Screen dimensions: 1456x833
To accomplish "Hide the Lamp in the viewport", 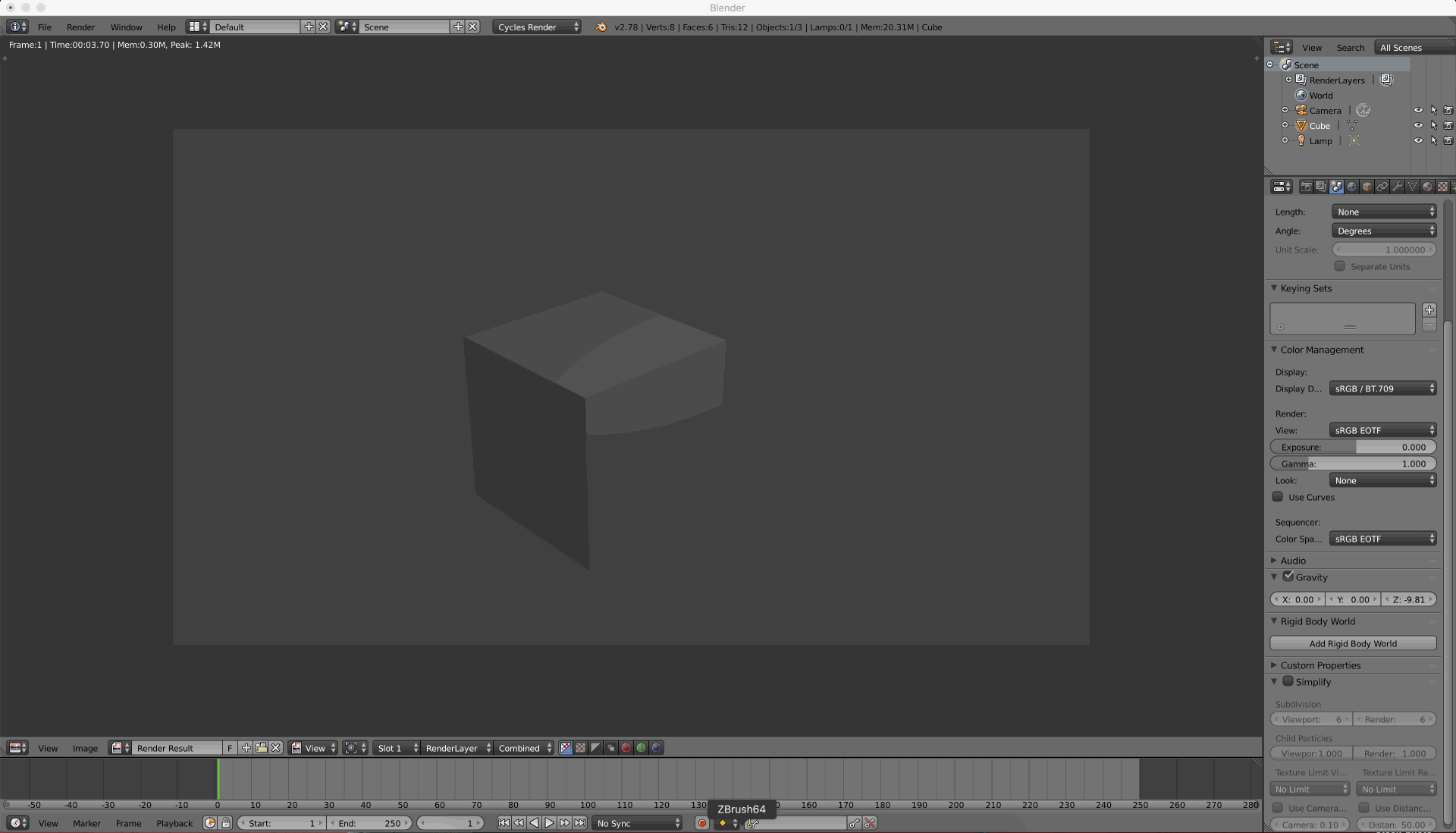I will (1418, 140).
